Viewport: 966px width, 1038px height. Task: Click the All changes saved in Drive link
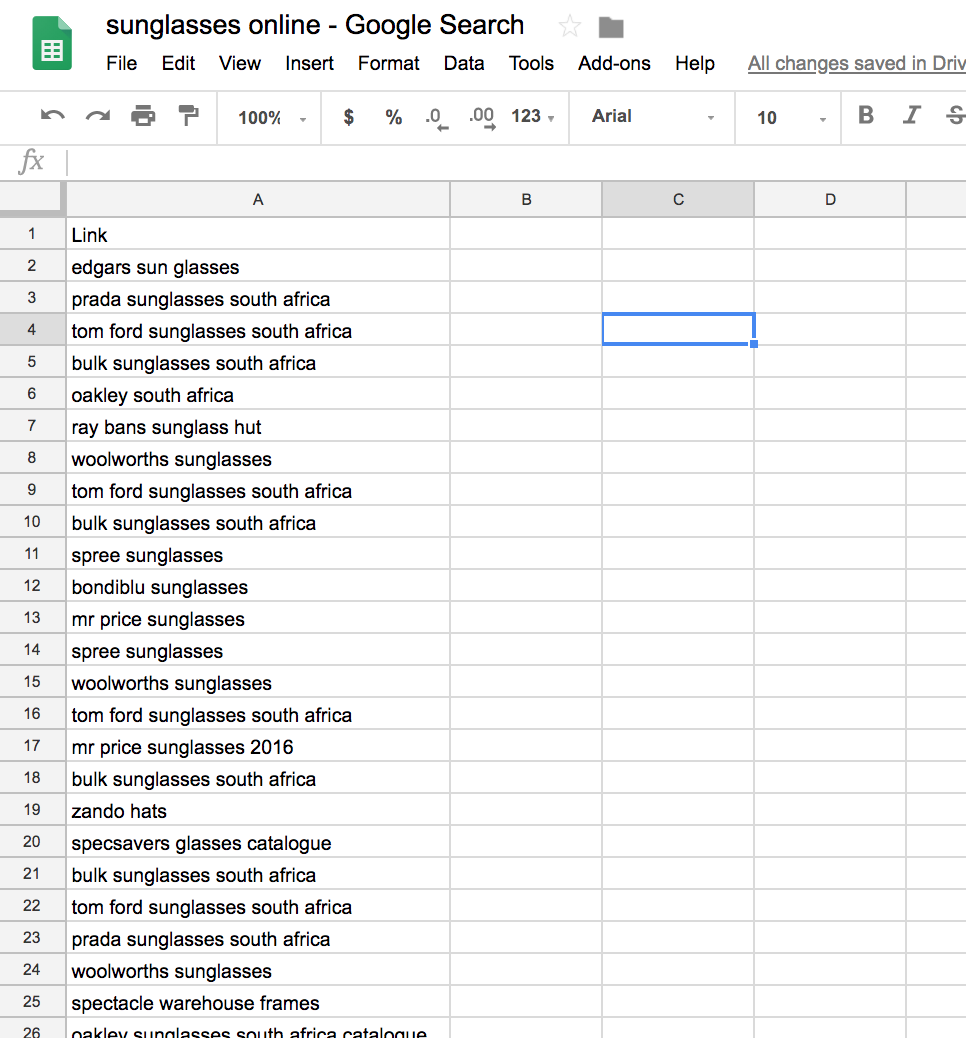tap(857, 64)
